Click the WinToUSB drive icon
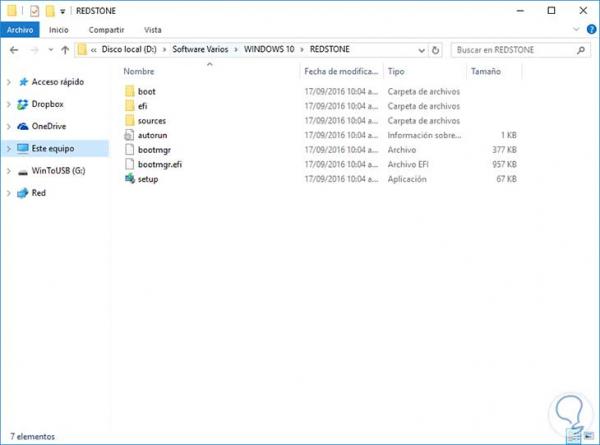The width and height of the screenshot is (600, 445). pyautogui.click(x=23, y=171)
